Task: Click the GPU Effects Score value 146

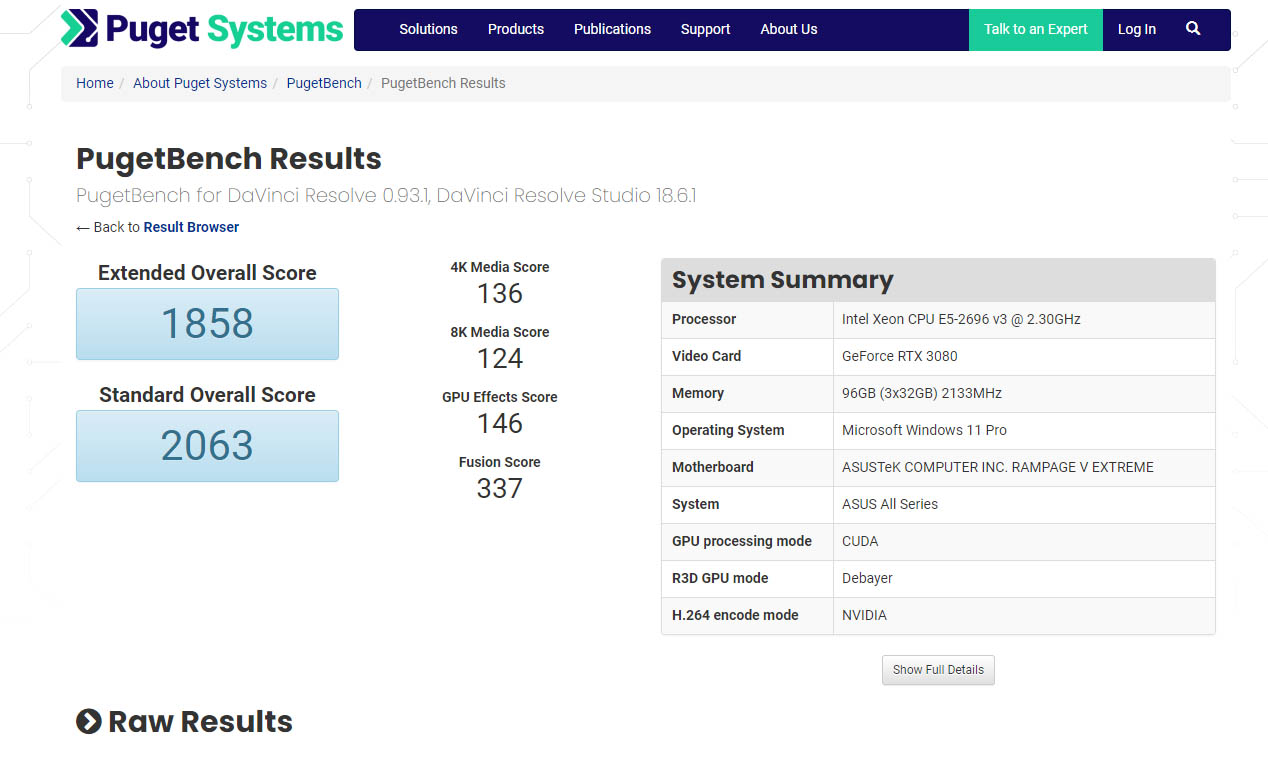Action: pos(500,424)
